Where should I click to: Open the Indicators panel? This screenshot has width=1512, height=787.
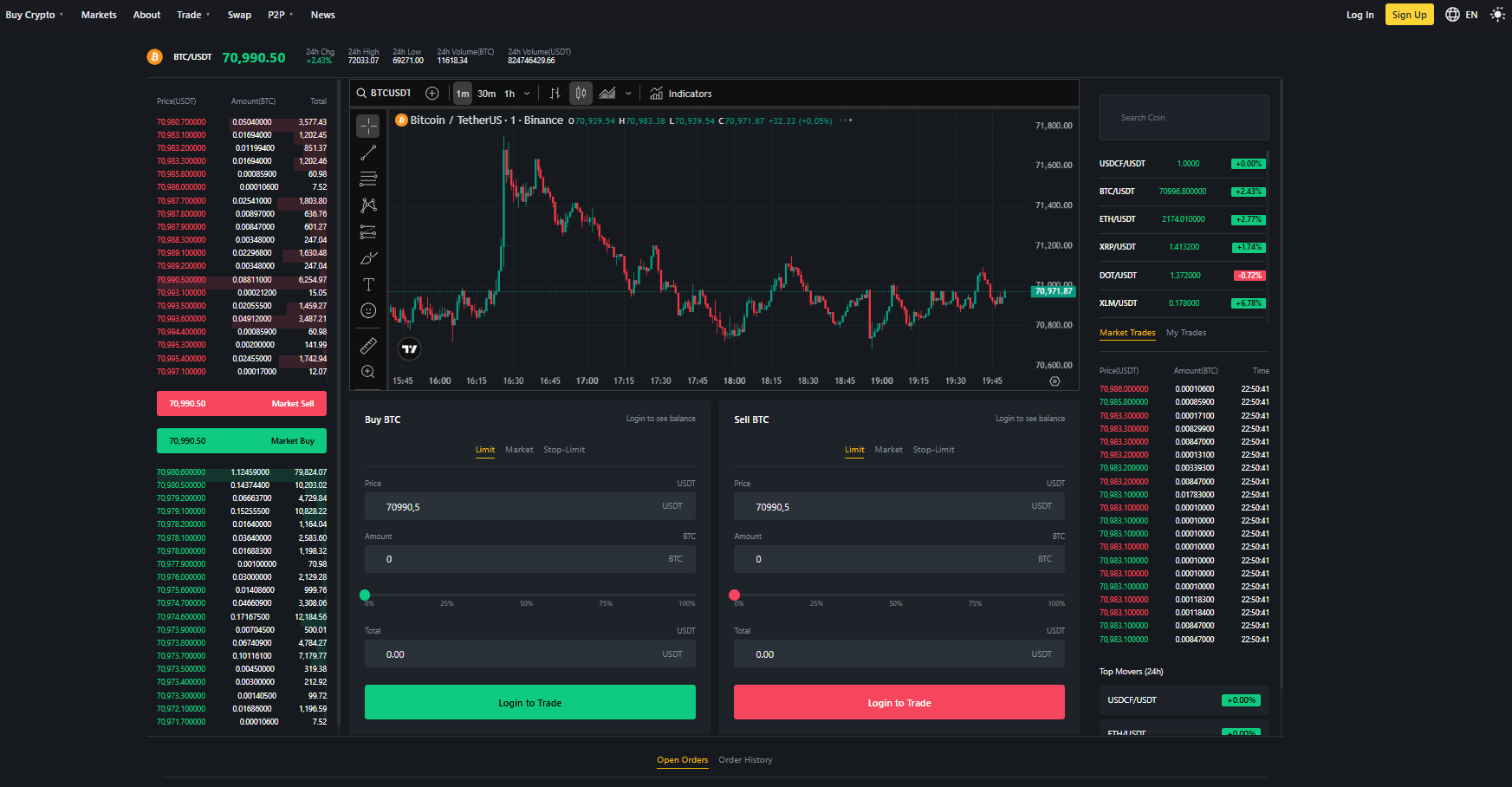pos(681,94)
